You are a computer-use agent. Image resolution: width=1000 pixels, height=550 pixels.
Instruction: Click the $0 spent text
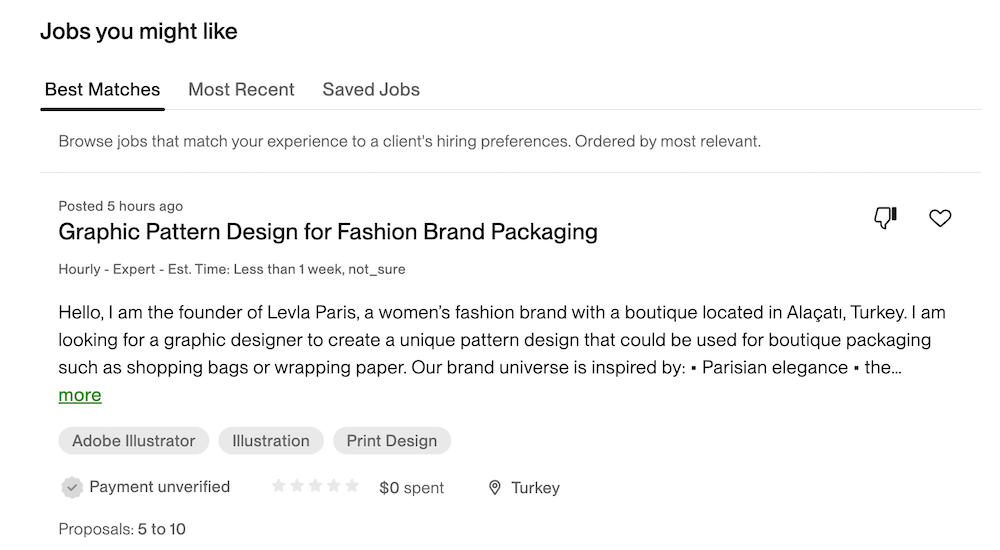[x=411, y=488]
